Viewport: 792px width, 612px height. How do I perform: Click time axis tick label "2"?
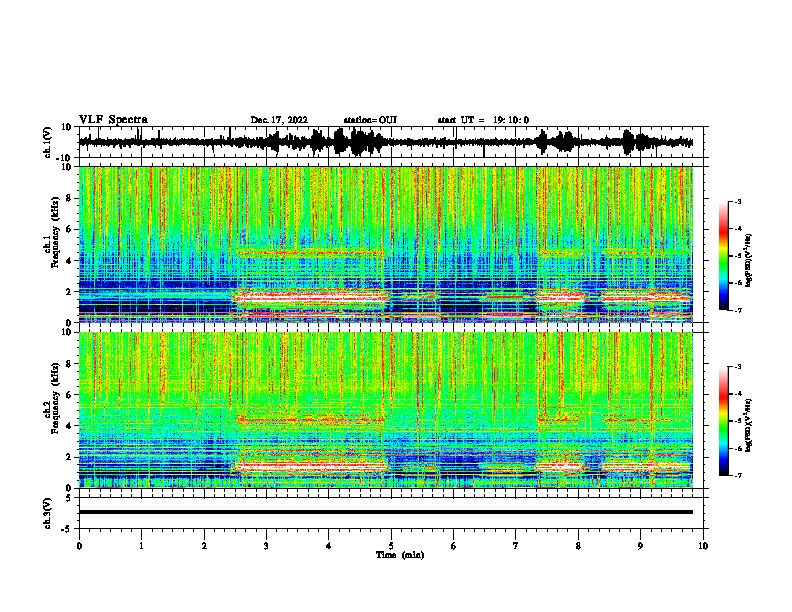[x=204, y=546]
